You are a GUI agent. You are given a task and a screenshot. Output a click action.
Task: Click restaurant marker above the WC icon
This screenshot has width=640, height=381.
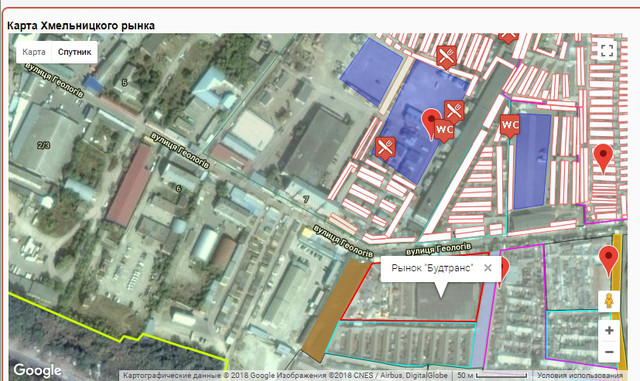454,111
